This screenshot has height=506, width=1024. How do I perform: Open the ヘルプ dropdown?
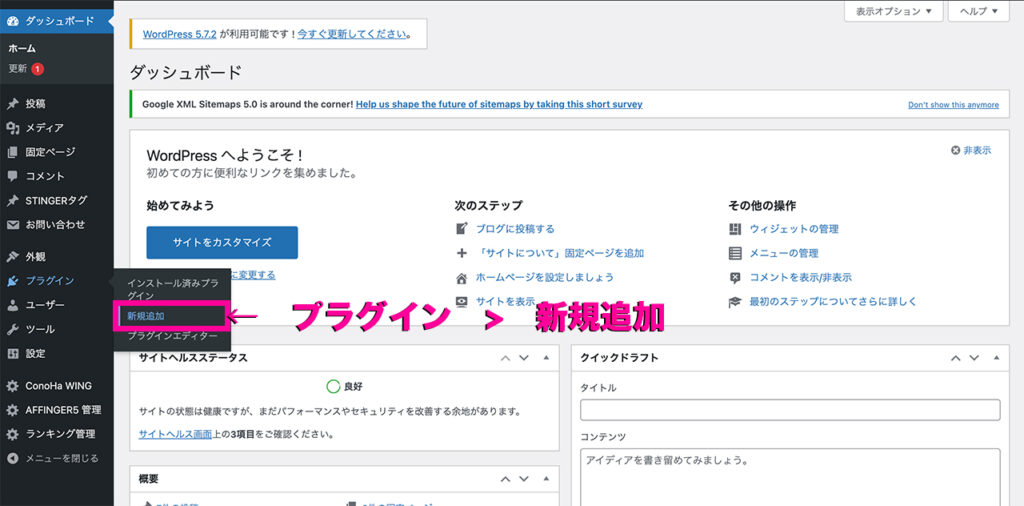[979, 11]
